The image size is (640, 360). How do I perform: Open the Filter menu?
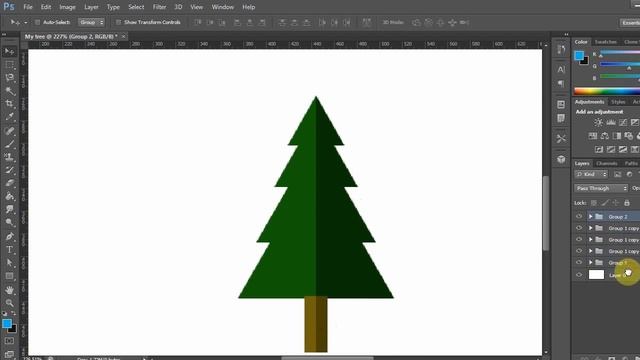coord(159,7)
